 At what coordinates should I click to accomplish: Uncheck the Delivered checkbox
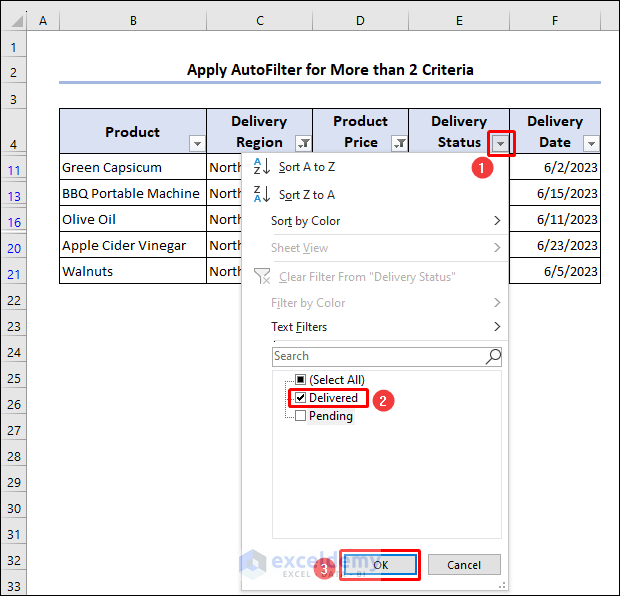(301, 397)
